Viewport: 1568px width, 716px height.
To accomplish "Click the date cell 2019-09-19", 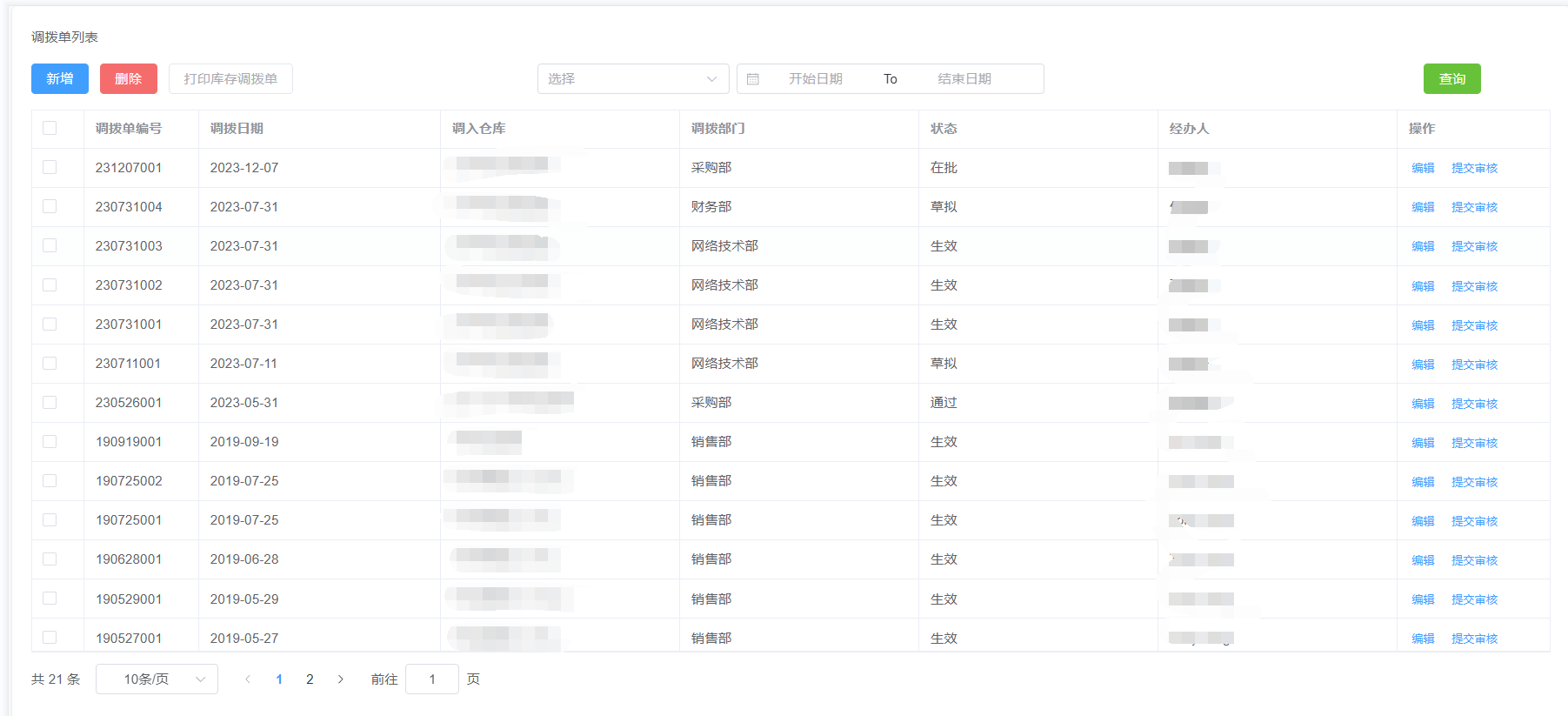I will (244, 442).
